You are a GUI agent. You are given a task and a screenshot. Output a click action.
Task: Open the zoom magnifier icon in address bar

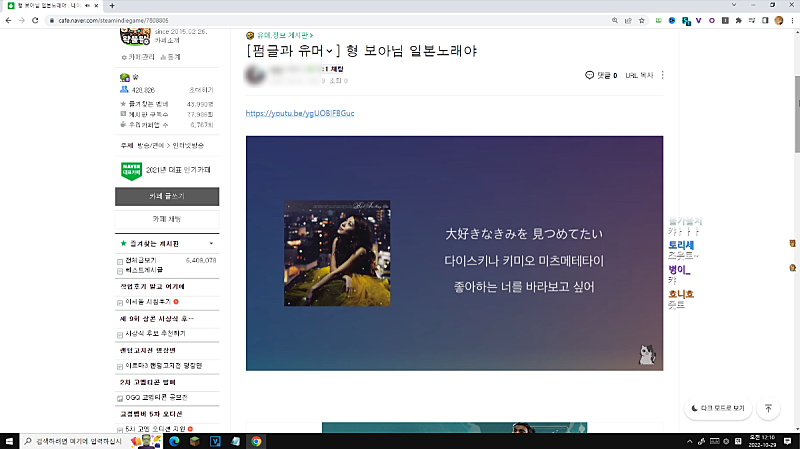pyautogui.click(x=615, y=20)
